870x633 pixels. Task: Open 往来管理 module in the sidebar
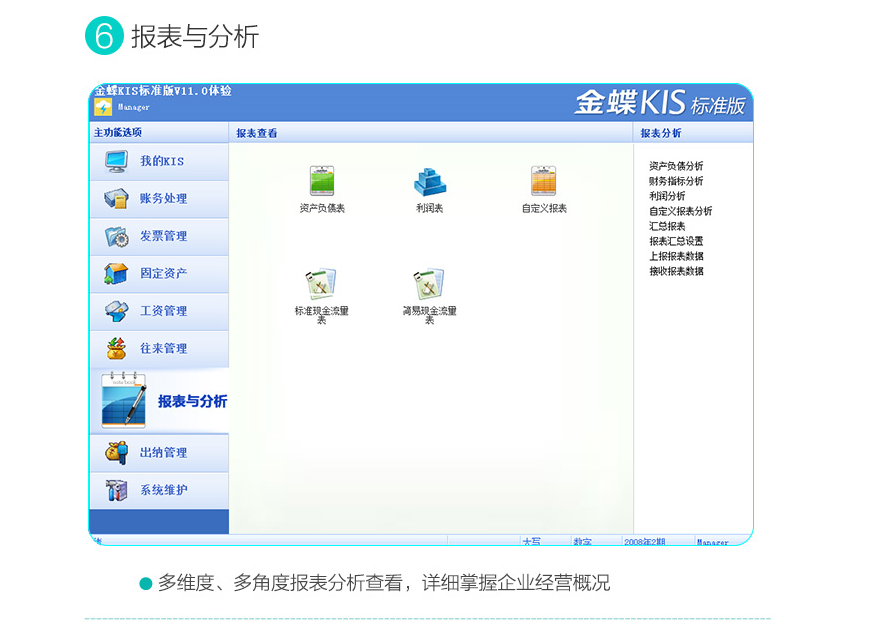(x=163, y=348)
